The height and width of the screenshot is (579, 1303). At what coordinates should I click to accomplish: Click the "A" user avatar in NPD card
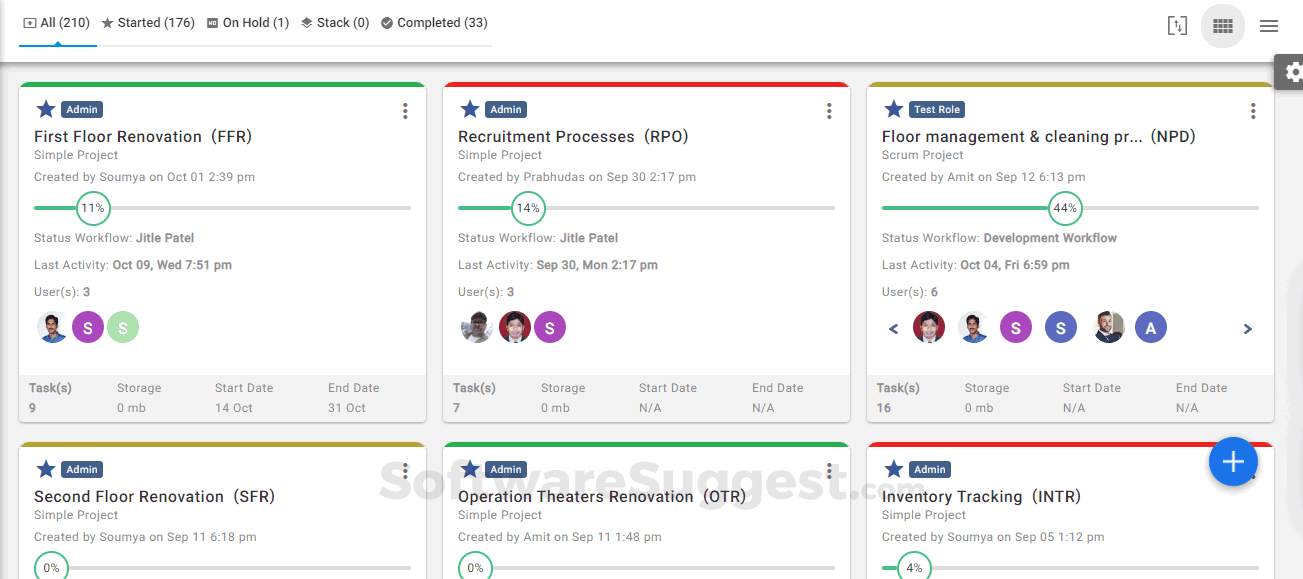[1151, 327]
